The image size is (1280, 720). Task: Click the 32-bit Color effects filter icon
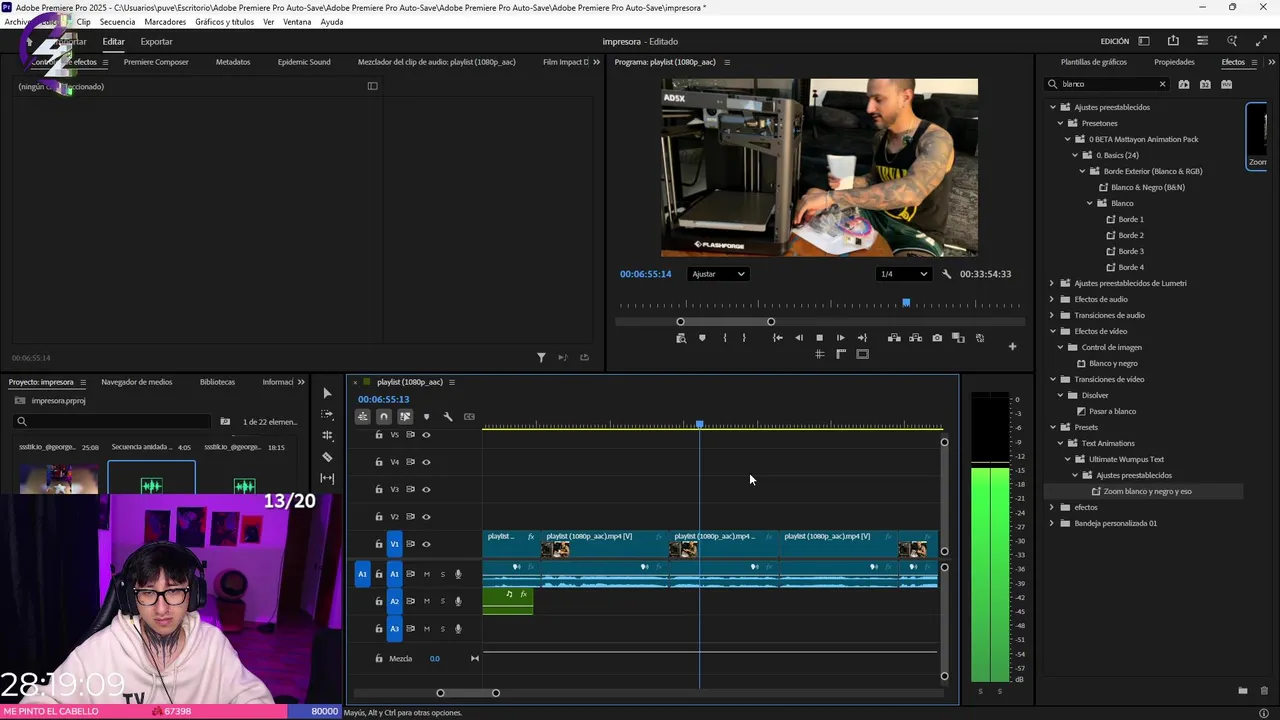point(1205,84)
